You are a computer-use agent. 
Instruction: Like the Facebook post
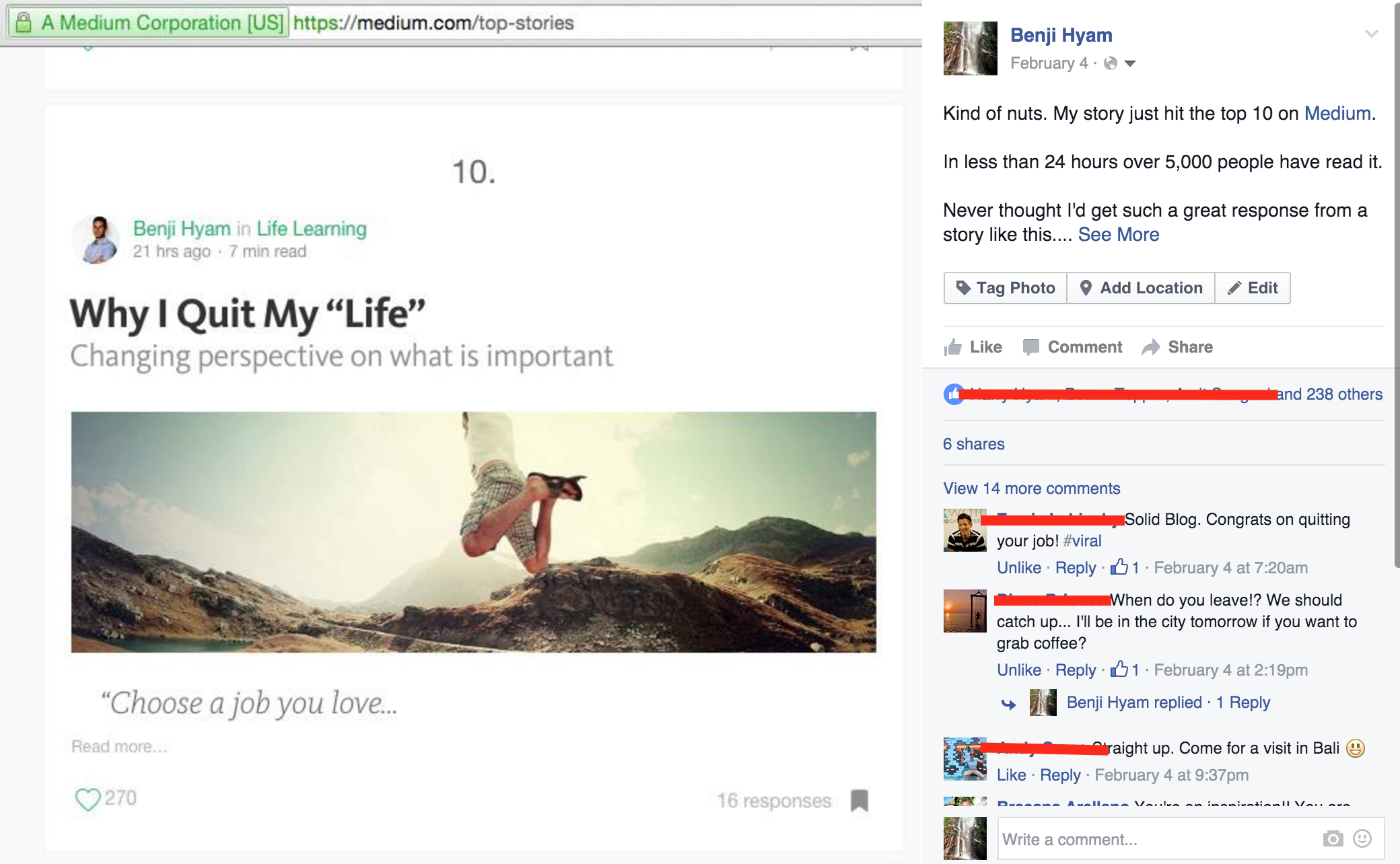pyautogui.click(x=973, y=347)
